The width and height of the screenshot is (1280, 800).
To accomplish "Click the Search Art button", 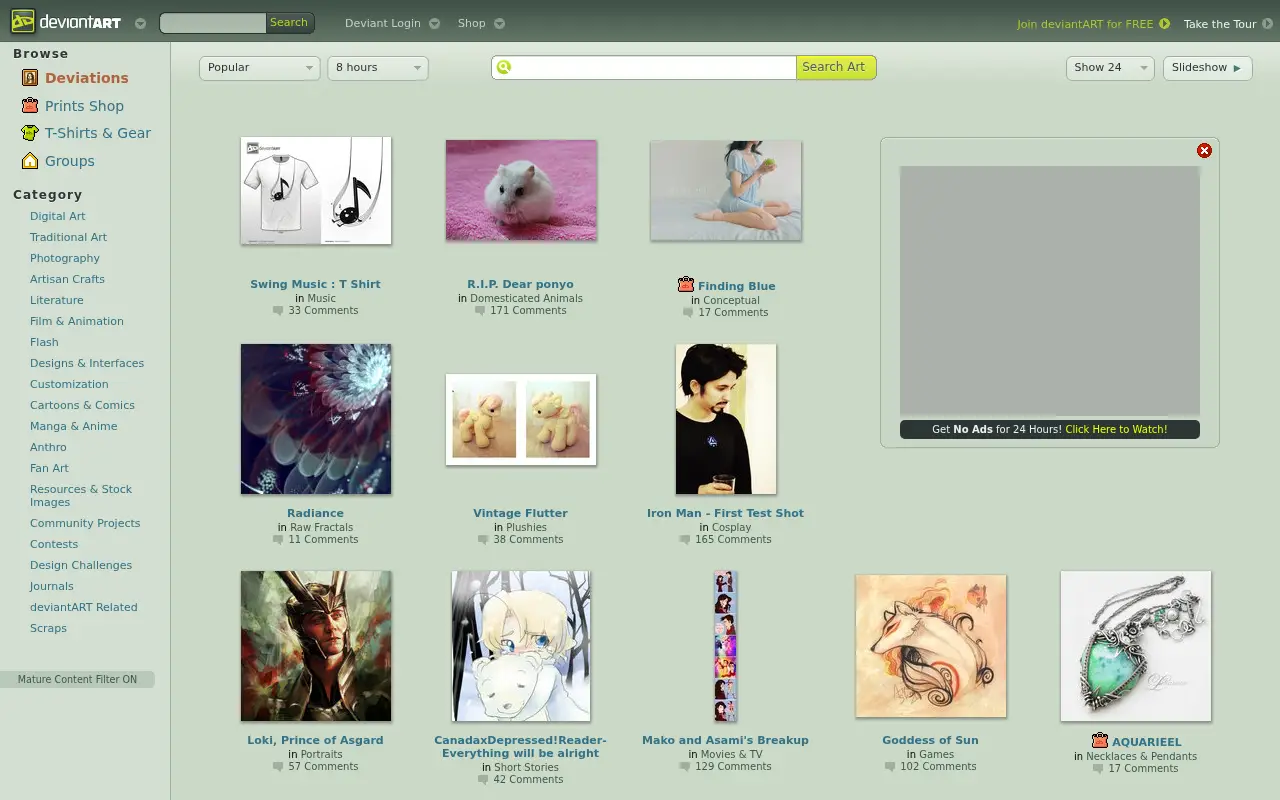I will (836, 67).
